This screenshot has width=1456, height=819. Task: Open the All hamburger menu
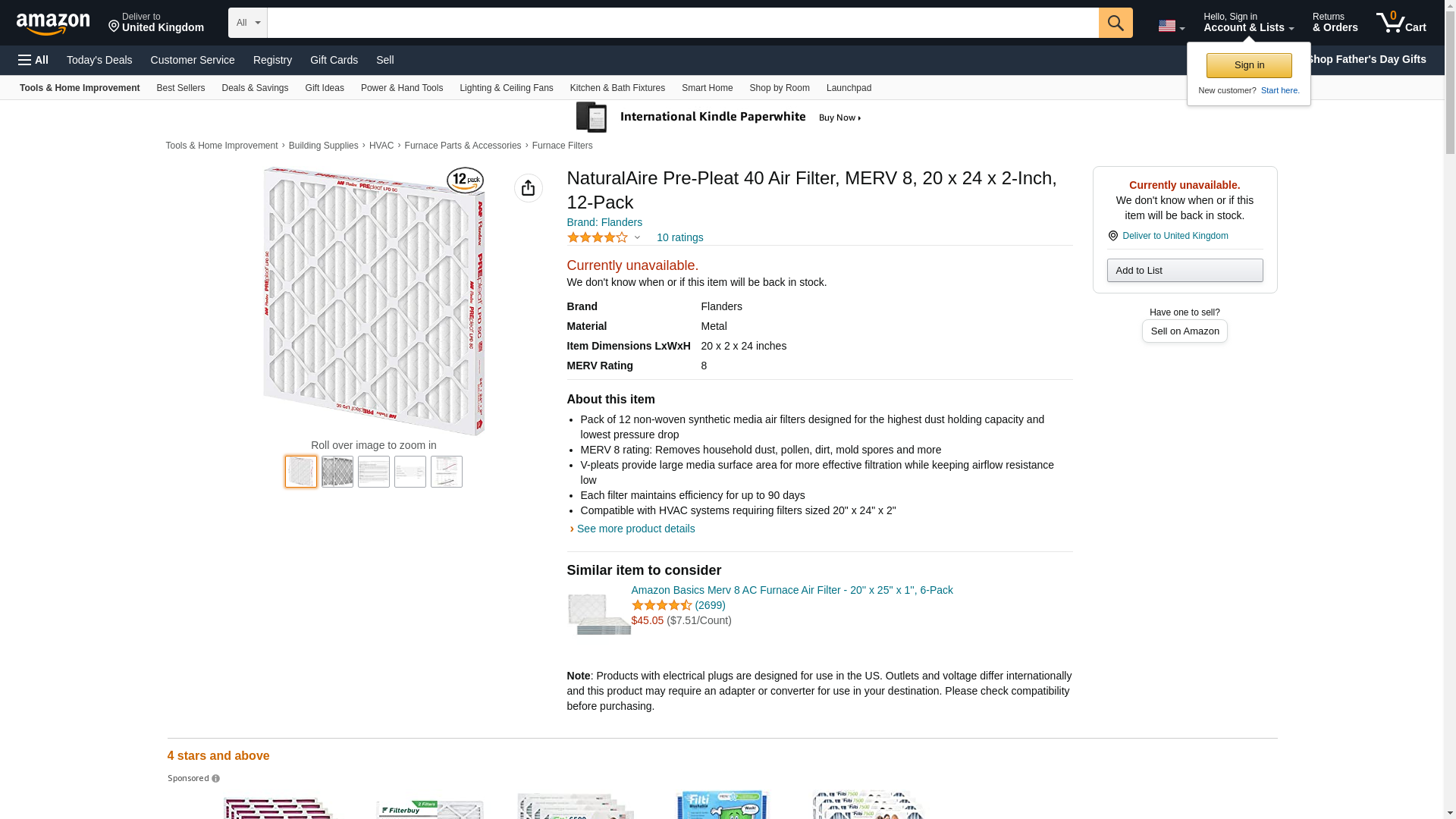point(33,60)
